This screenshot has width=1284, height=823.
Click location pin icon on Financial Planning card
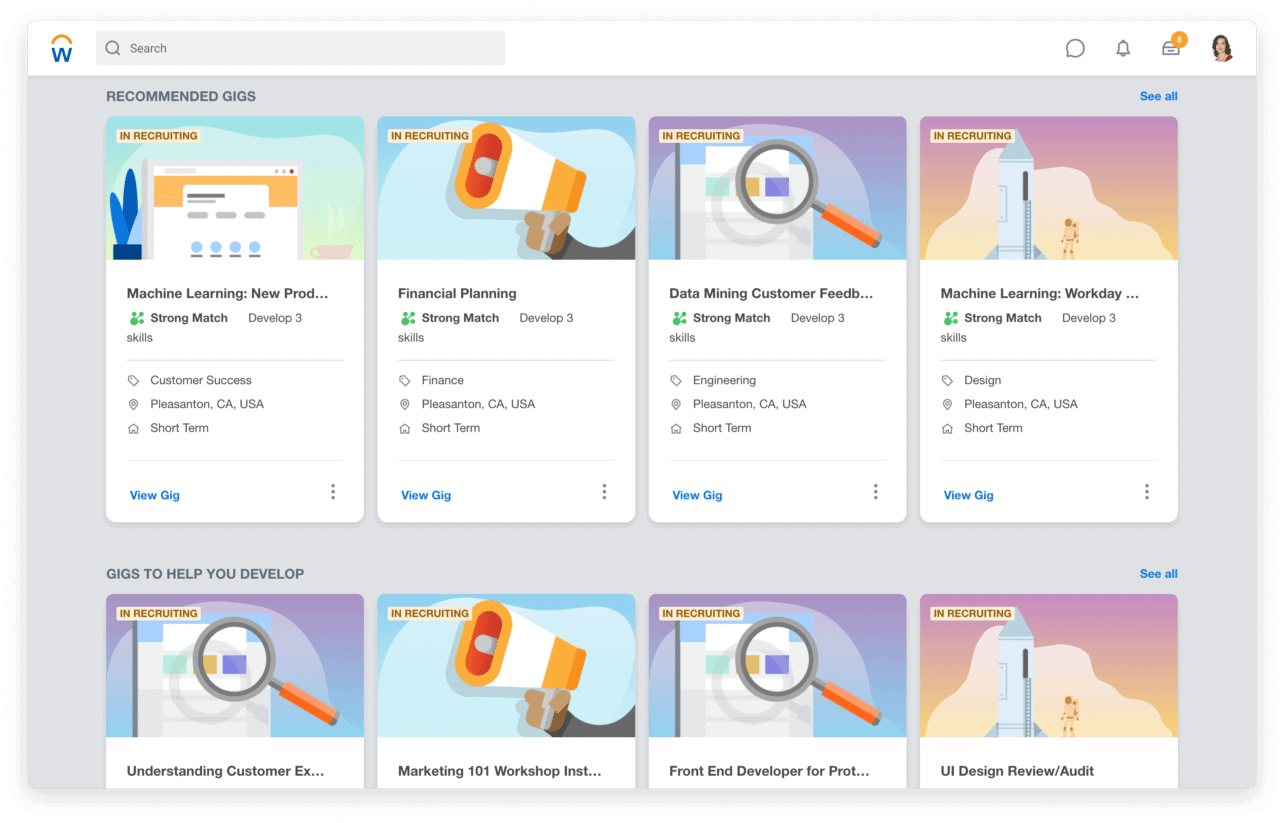(405, 405)
